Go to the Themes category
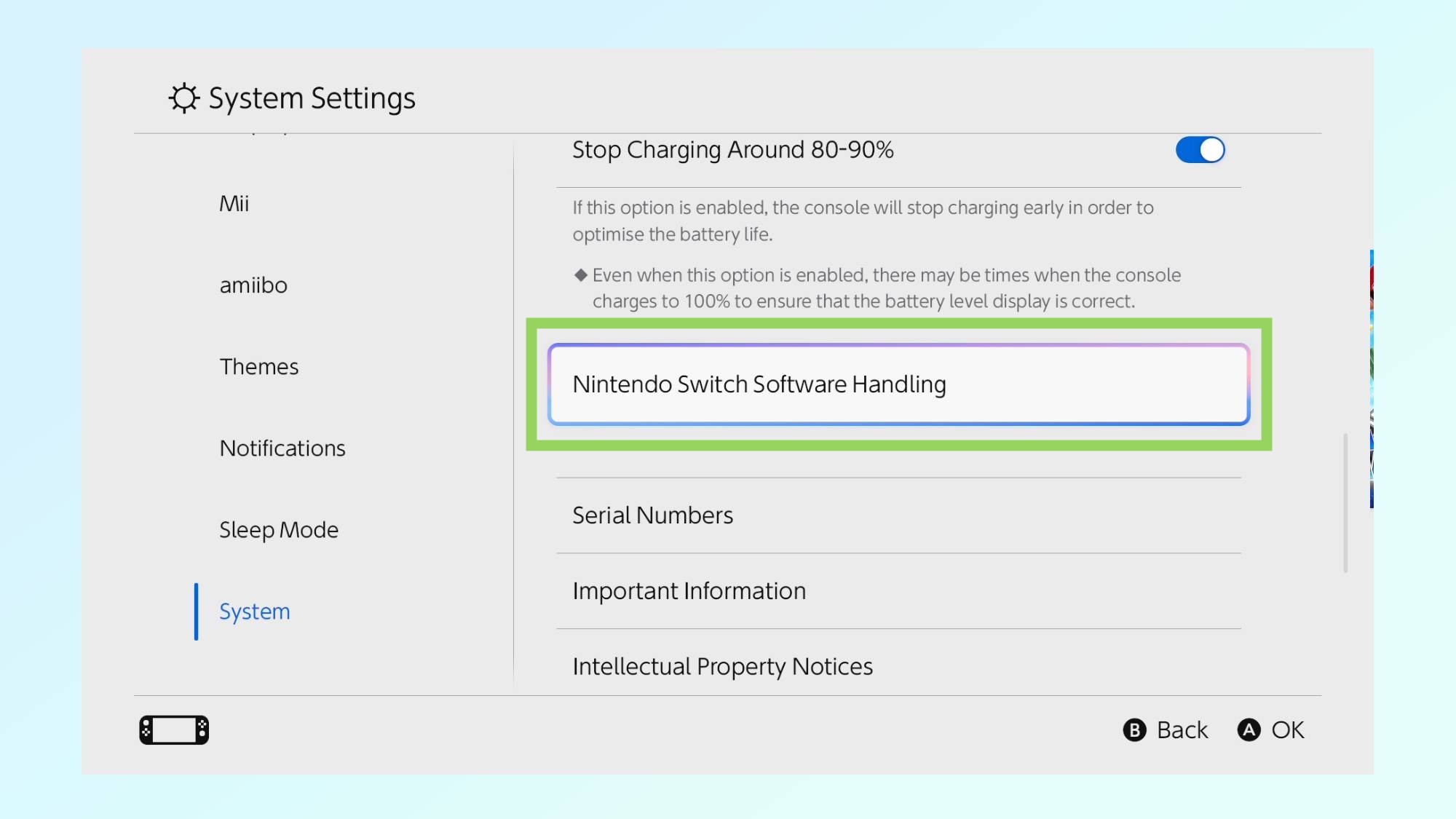 (258, 366)
